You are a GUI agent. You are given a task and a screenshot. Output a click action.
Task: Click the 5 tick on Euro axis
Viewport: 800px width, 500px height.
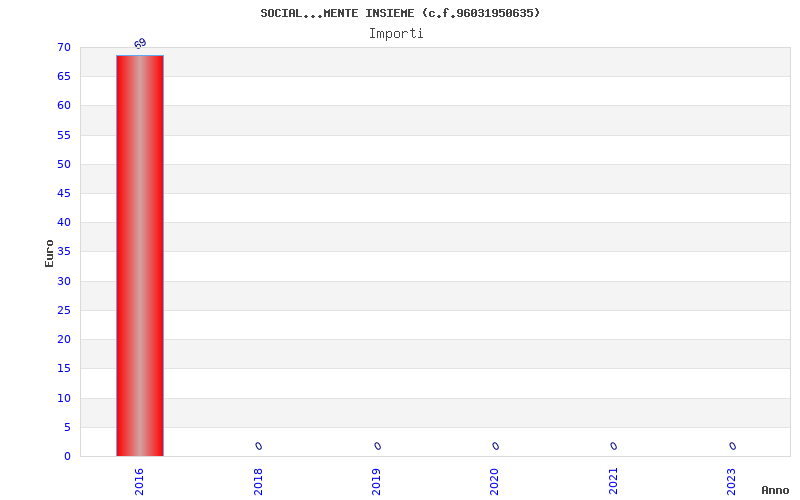[67, 428]
